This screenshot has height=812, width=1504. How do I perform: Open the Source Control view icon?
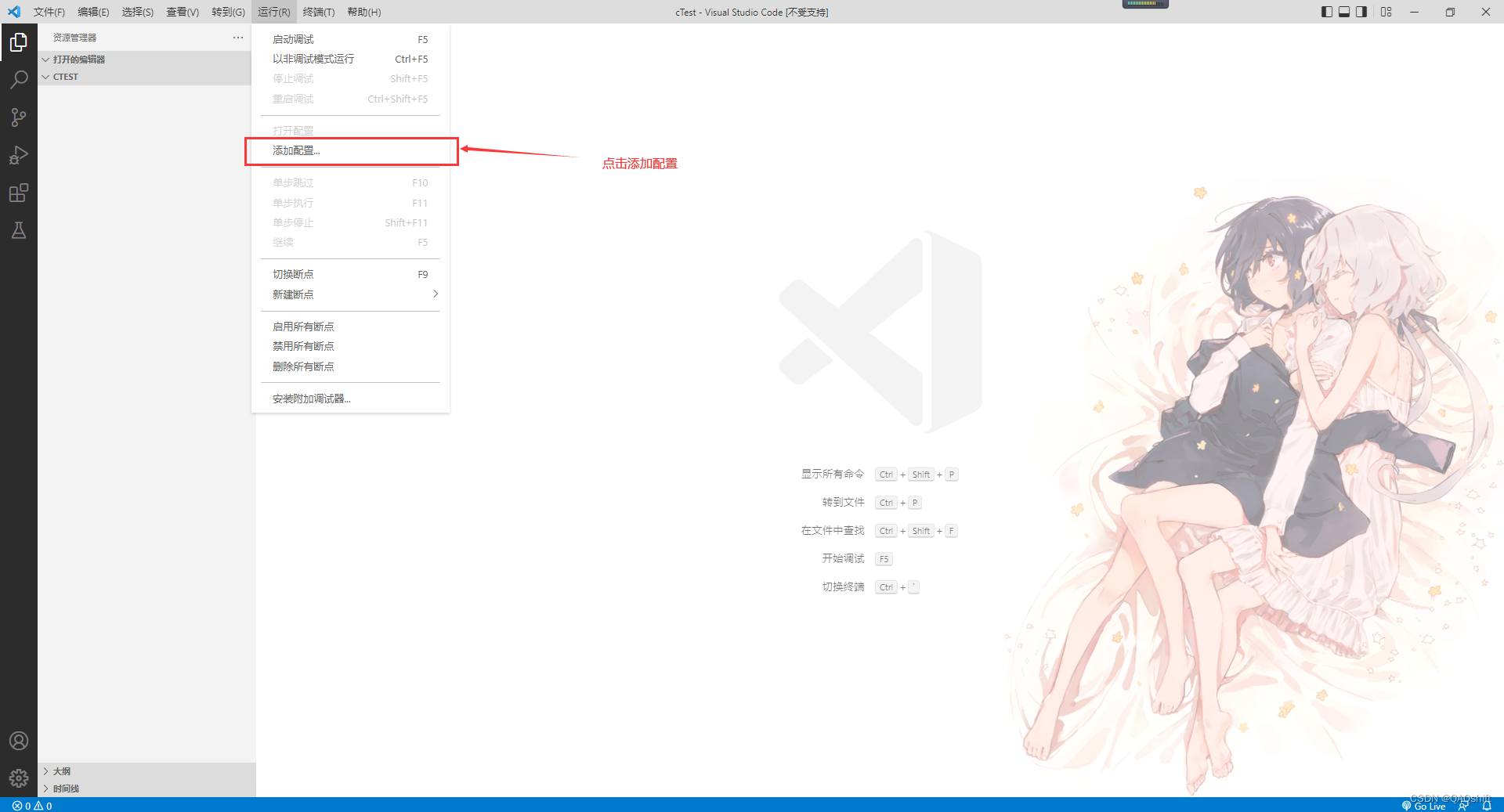pyautogui.click(x=19, y=117)
